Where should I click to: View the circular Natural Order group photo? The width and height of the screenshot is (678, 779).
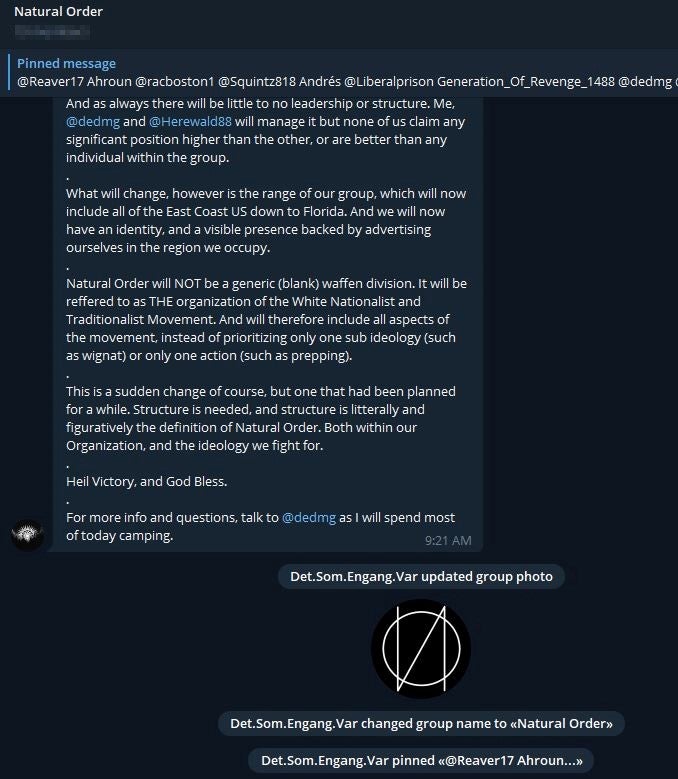pyautogui.click(x=421, y=649)
